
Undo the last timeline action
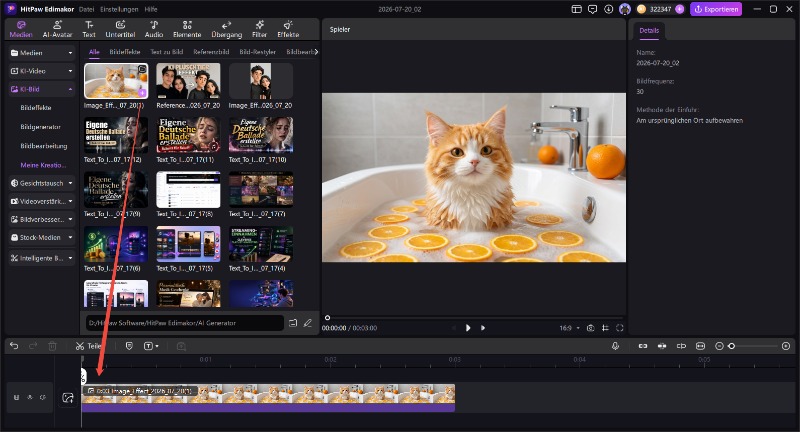click(x=14, y=346)
